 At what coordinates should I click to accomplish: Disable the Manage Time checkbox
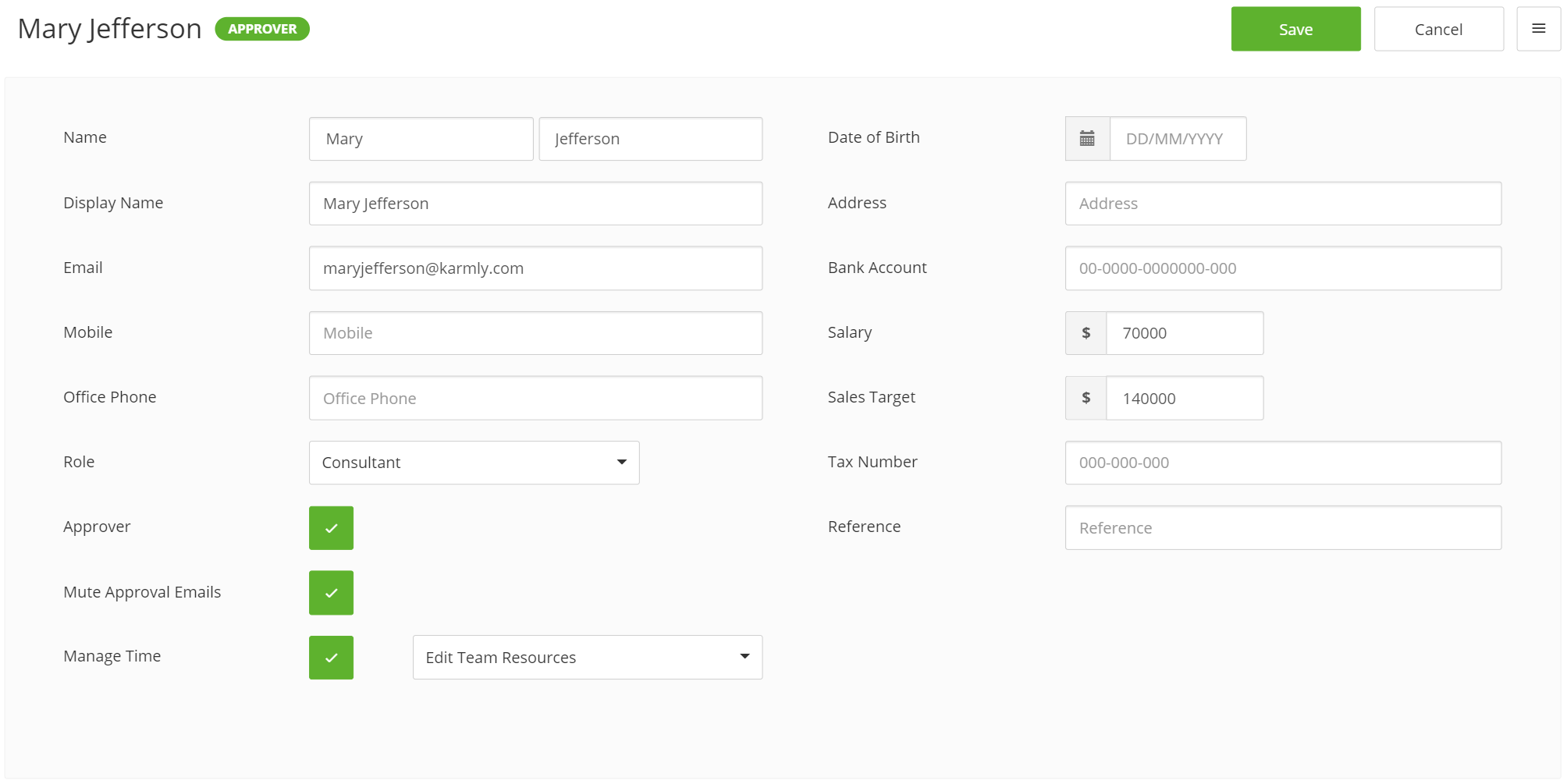point(331,658)
